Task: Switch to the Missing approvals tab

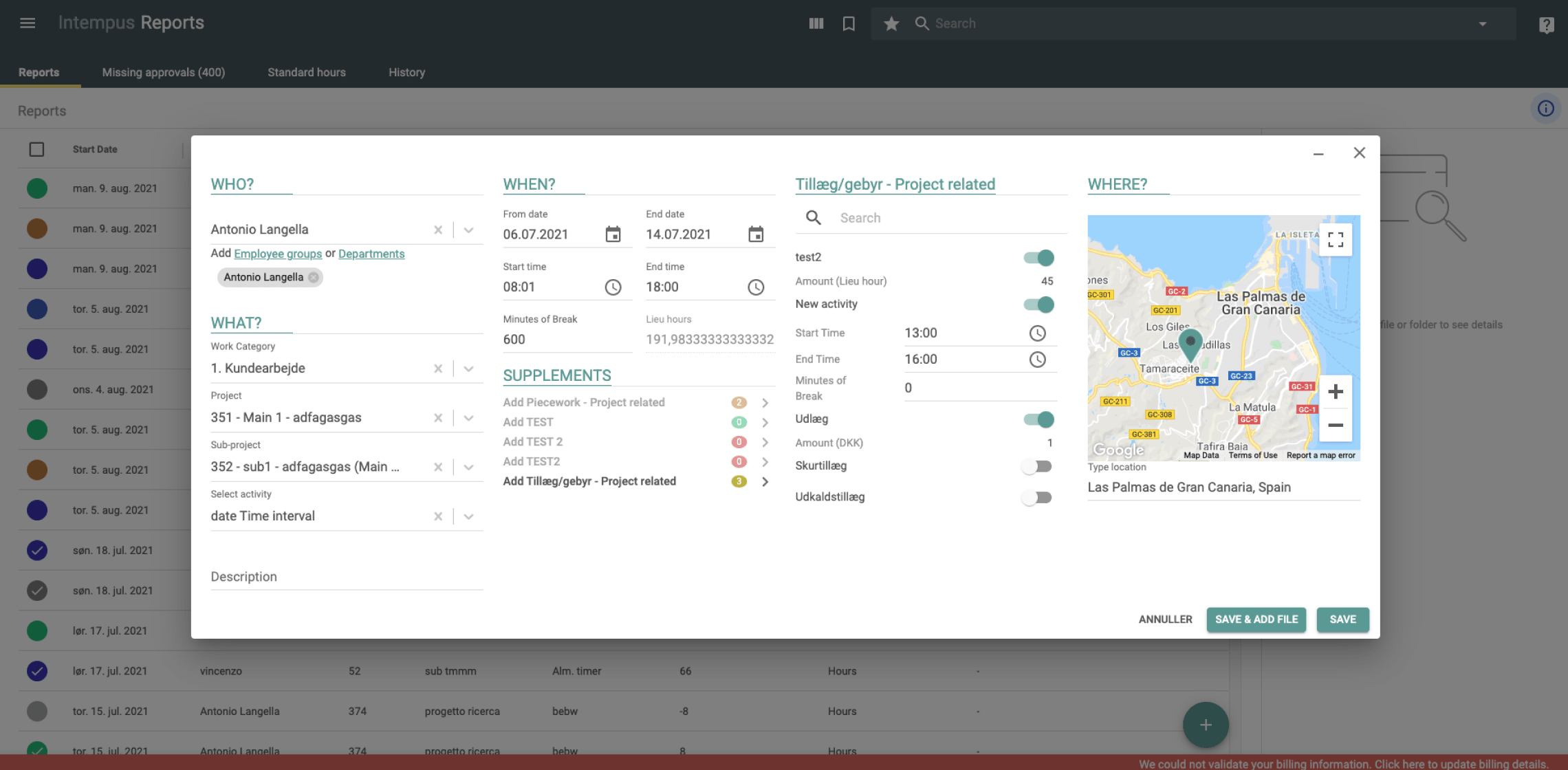Action: click(x=164, y=72)
